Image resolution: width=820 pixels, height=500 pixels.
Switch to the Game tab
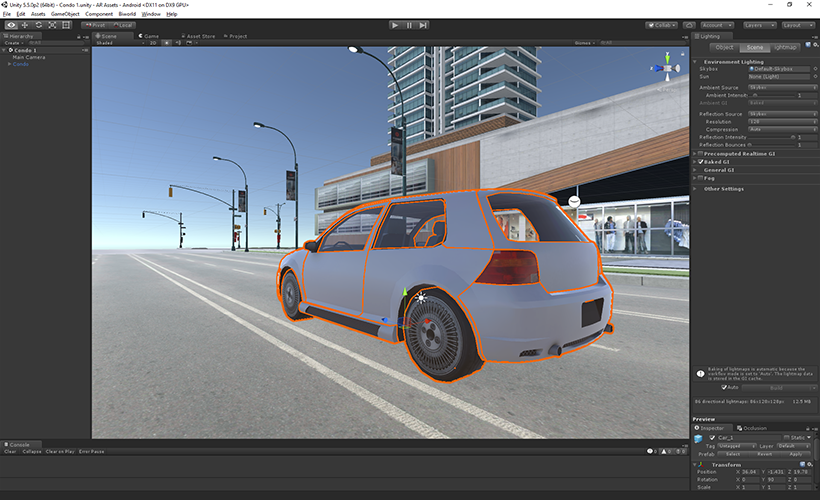tap(149, 36)
